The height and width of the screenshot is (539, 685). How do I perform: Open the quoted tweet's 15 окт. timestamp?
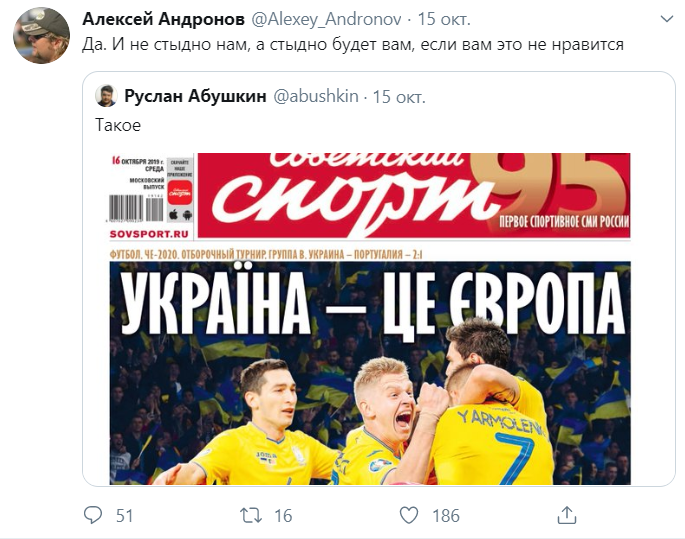(399, 97)
